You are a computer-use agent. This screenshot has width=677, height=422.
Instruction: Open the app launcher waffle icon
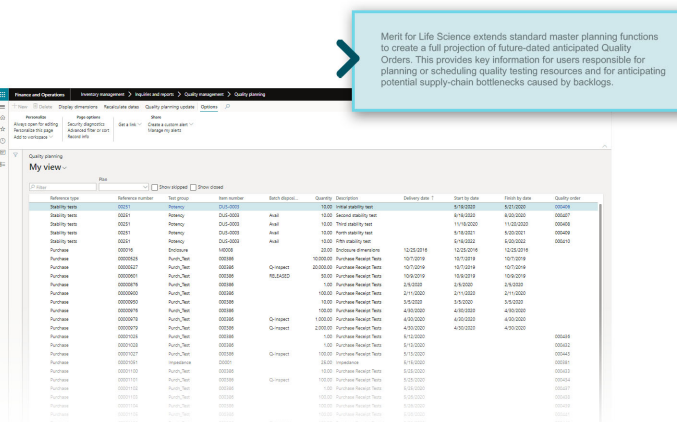click(3, 95)
